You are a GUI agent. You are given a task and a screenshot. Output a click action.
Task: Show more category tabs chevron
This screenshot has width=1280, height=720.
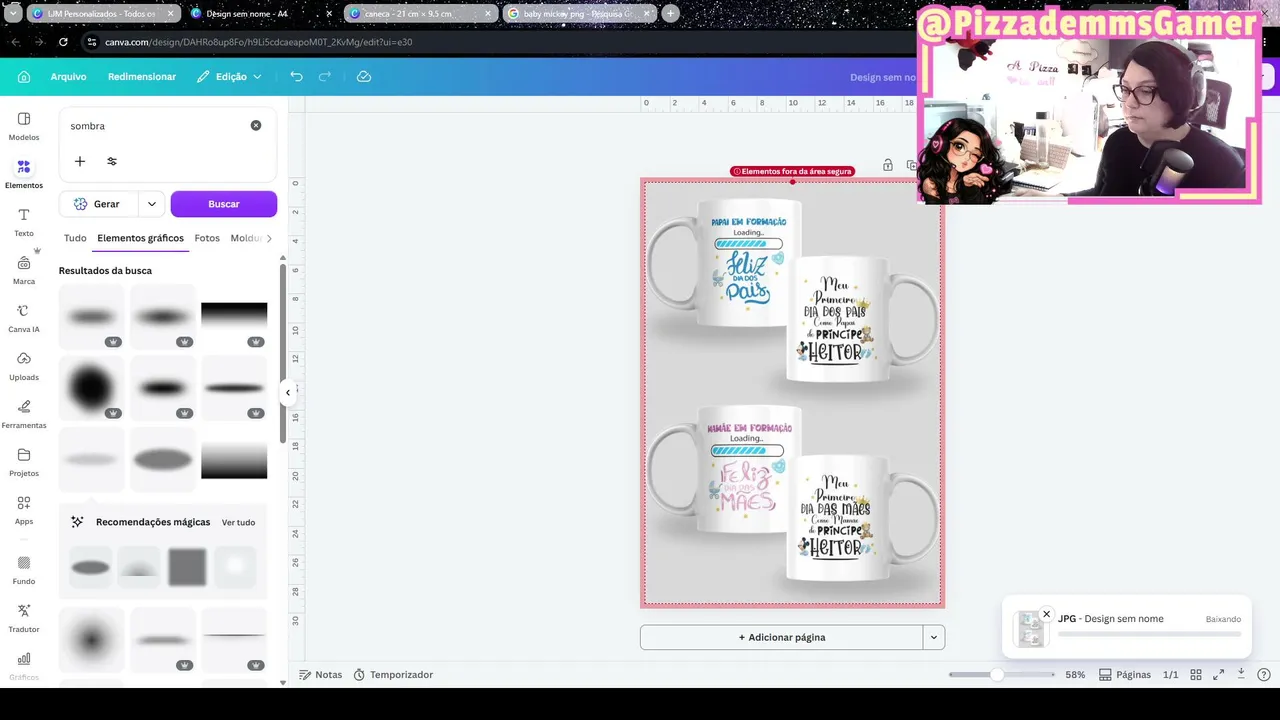point(269,238)
